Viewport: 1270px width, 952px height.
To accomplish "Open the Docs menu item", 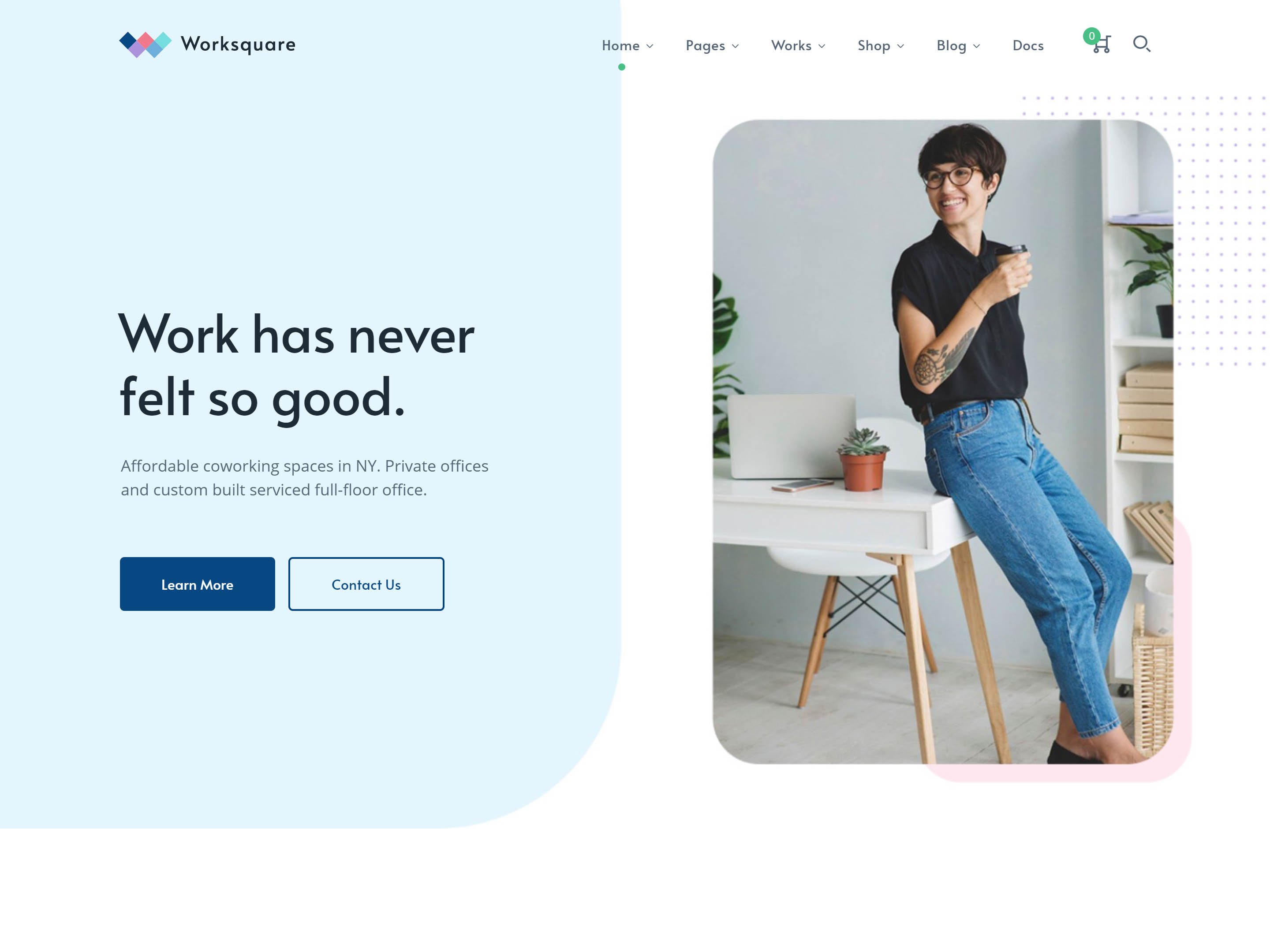I will pyautogui.click(x=1028, y=46).
